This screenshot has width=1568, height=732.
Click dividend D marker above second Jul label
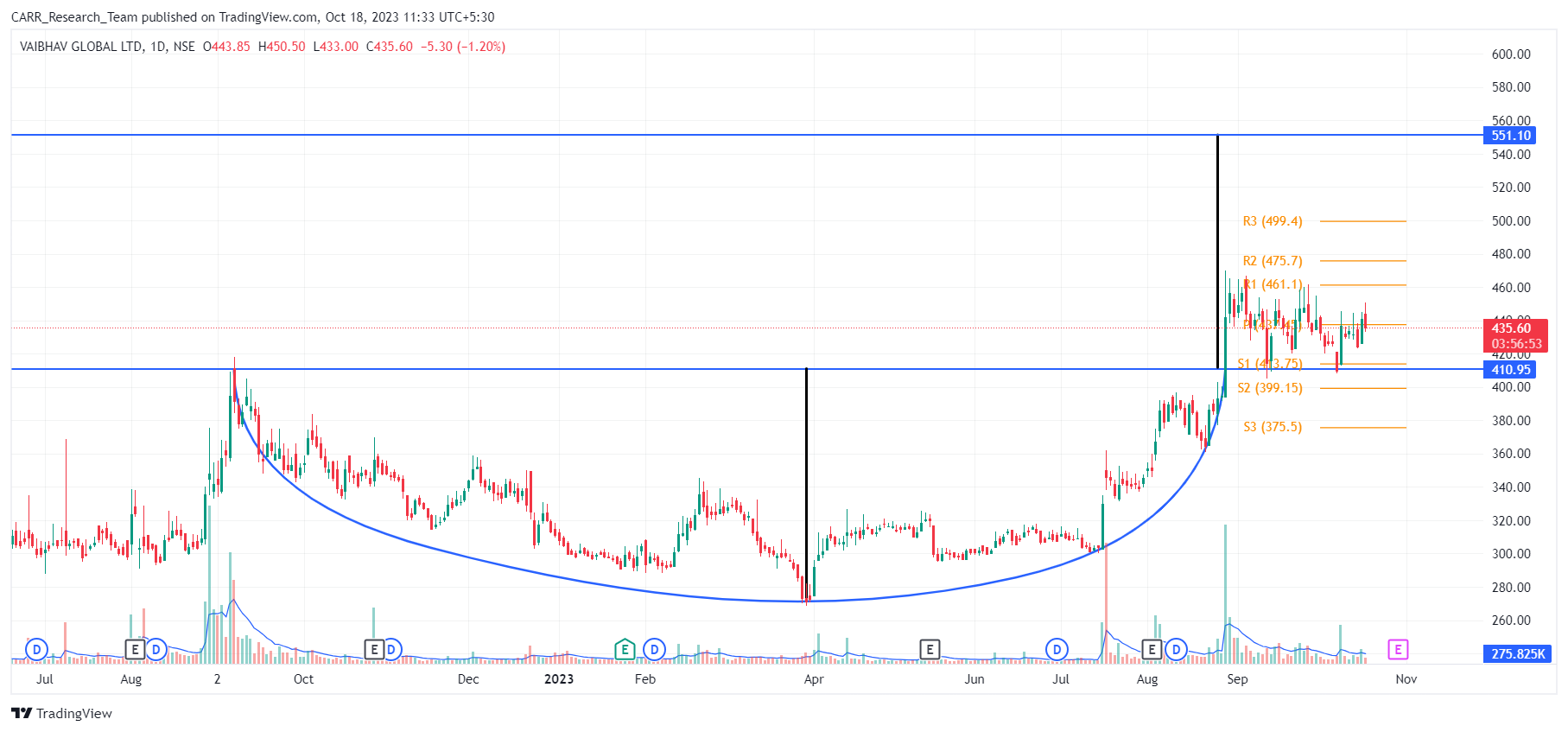pyautogui.click(x=1057, y=649)
